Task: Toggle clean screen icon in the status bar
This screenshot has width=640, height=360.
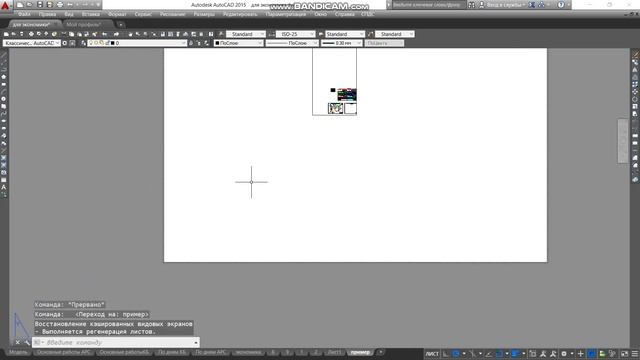Action: click(x=624, y=354)
